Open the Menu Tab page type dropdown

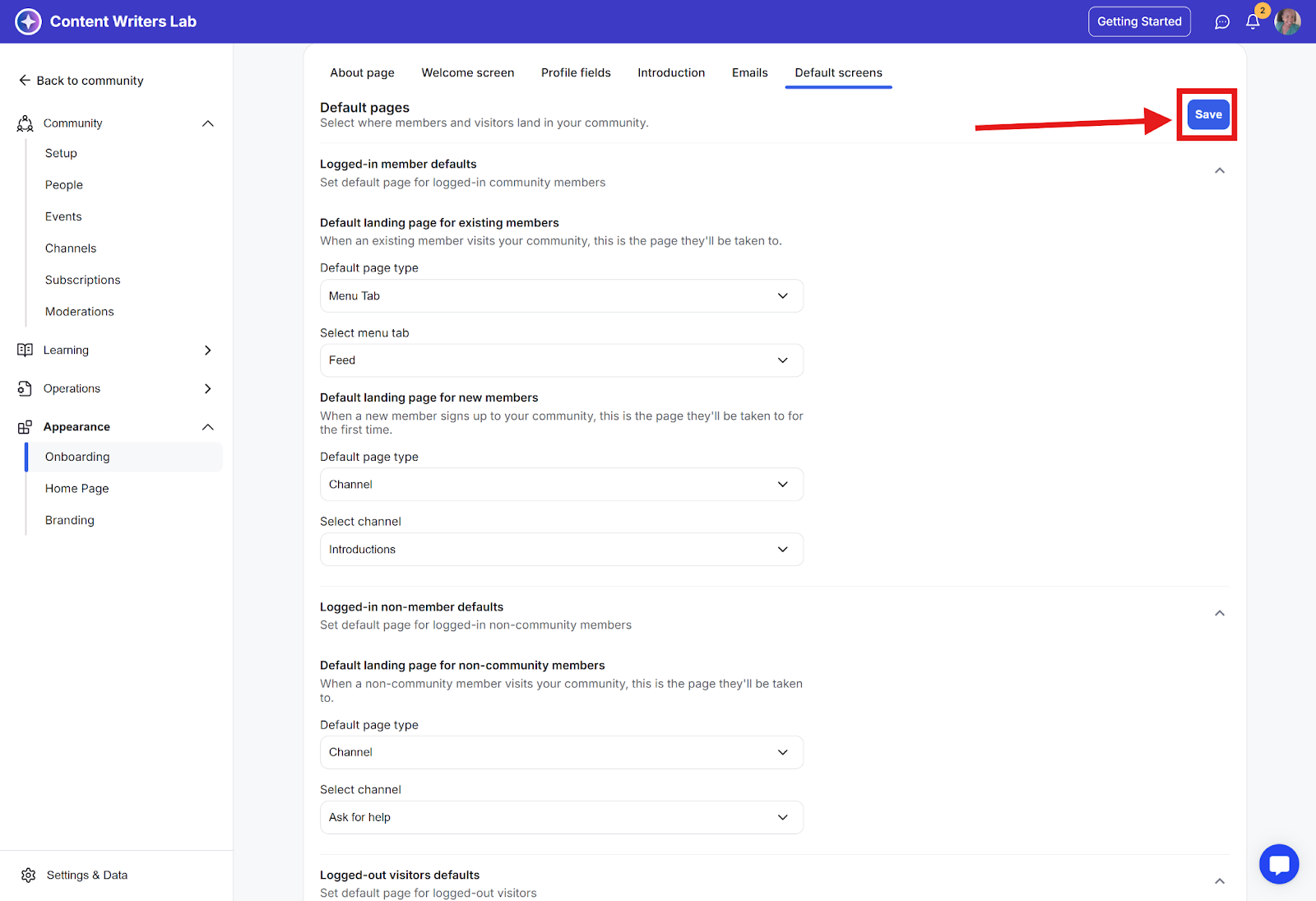(562, 296)
